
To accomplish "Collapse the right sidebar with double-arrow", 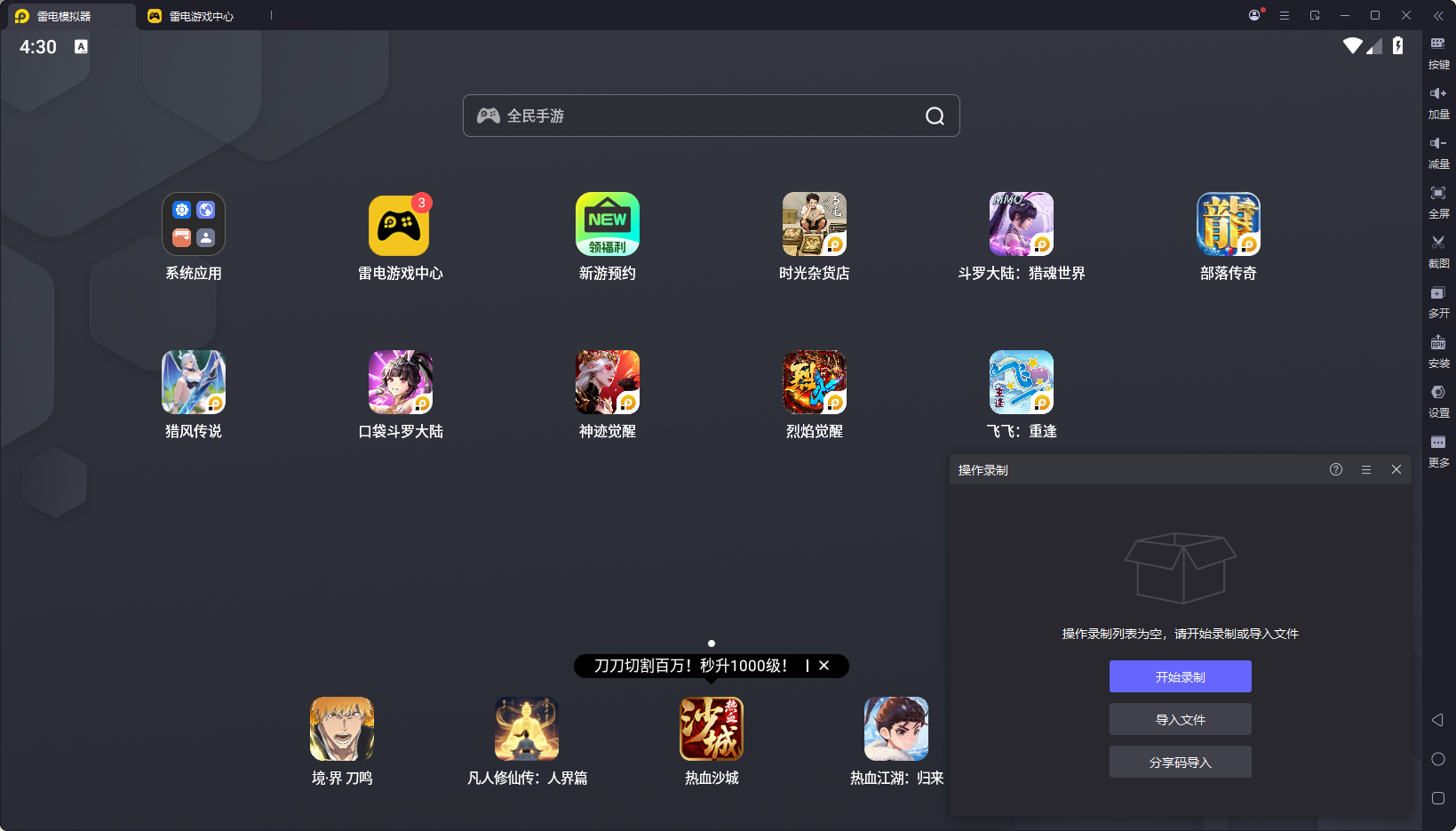I will 1438,15.
